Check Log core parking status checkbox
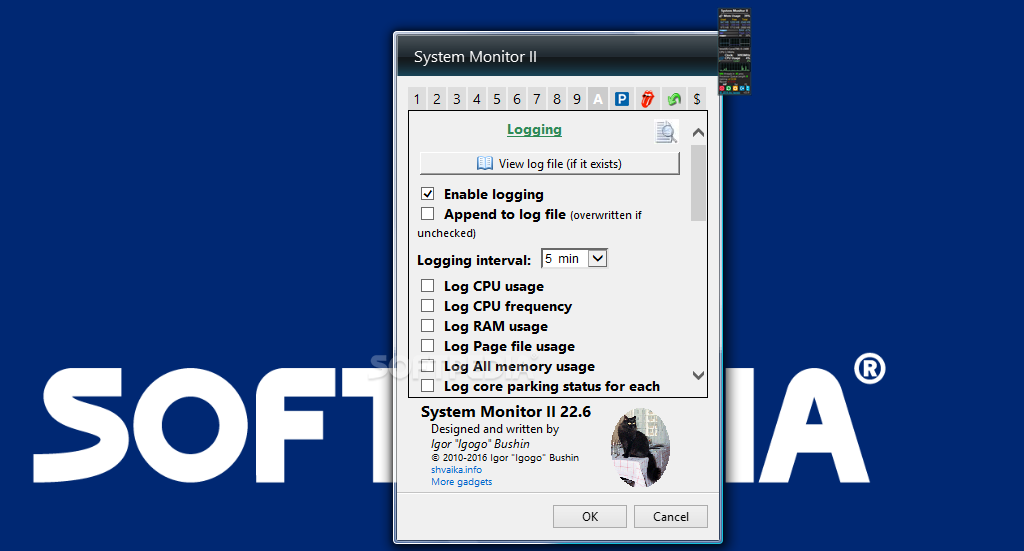1024x551 pixels. pyautogui.click(x=428, y=386)
